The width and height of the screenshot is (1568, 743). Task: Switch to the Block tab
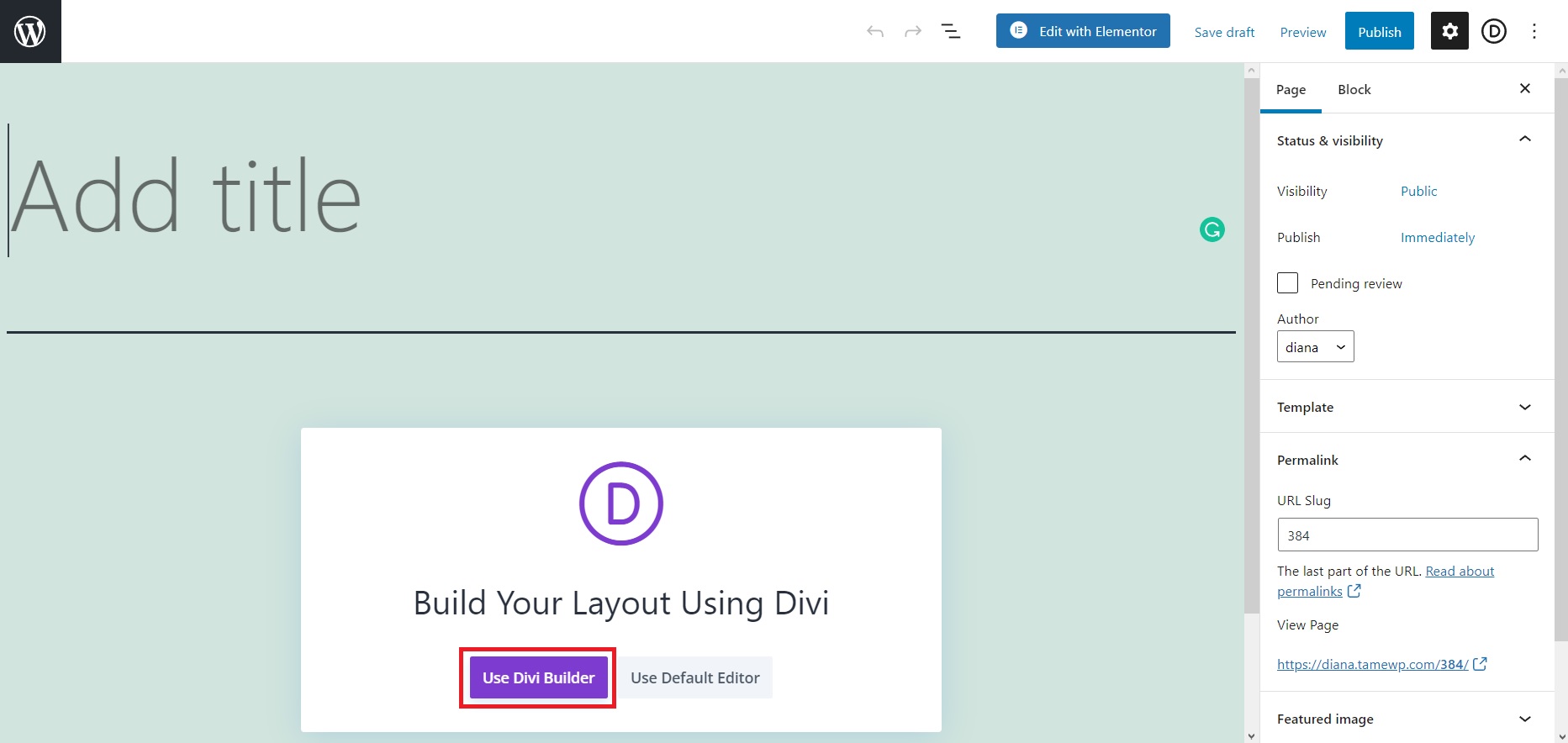[x=1354, y=89]
